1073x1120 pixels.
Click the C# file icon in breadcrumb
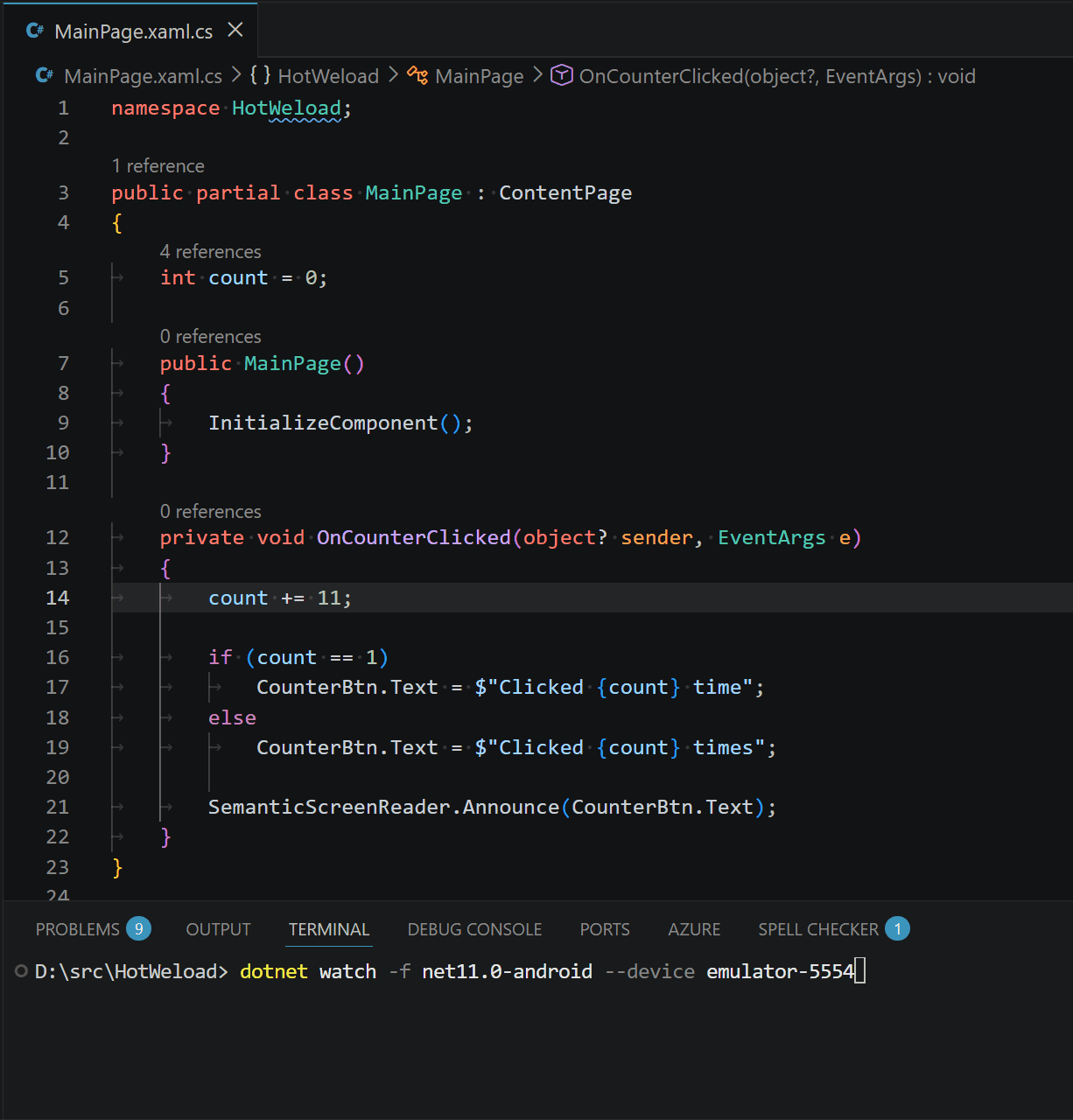45,76
